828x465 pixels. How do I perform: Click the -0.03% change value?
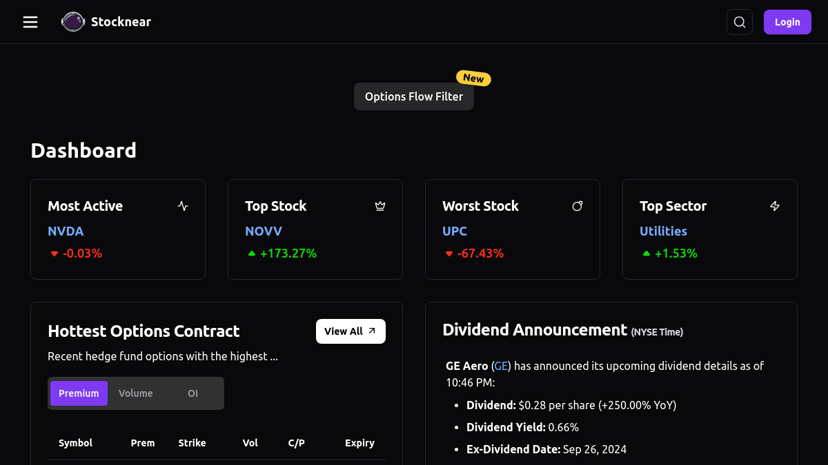[82, 253]
